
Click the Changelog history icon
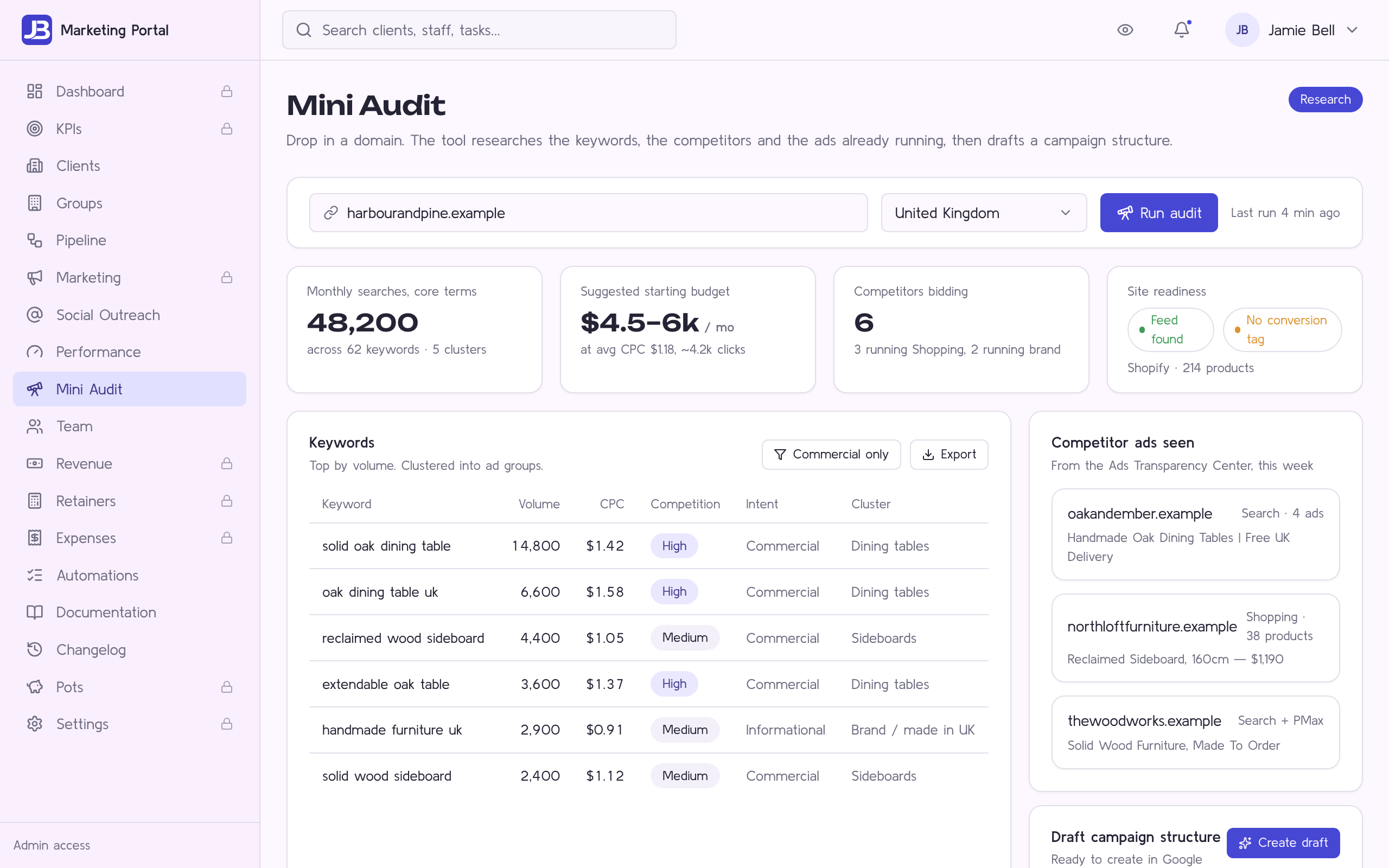pos(35,649)
